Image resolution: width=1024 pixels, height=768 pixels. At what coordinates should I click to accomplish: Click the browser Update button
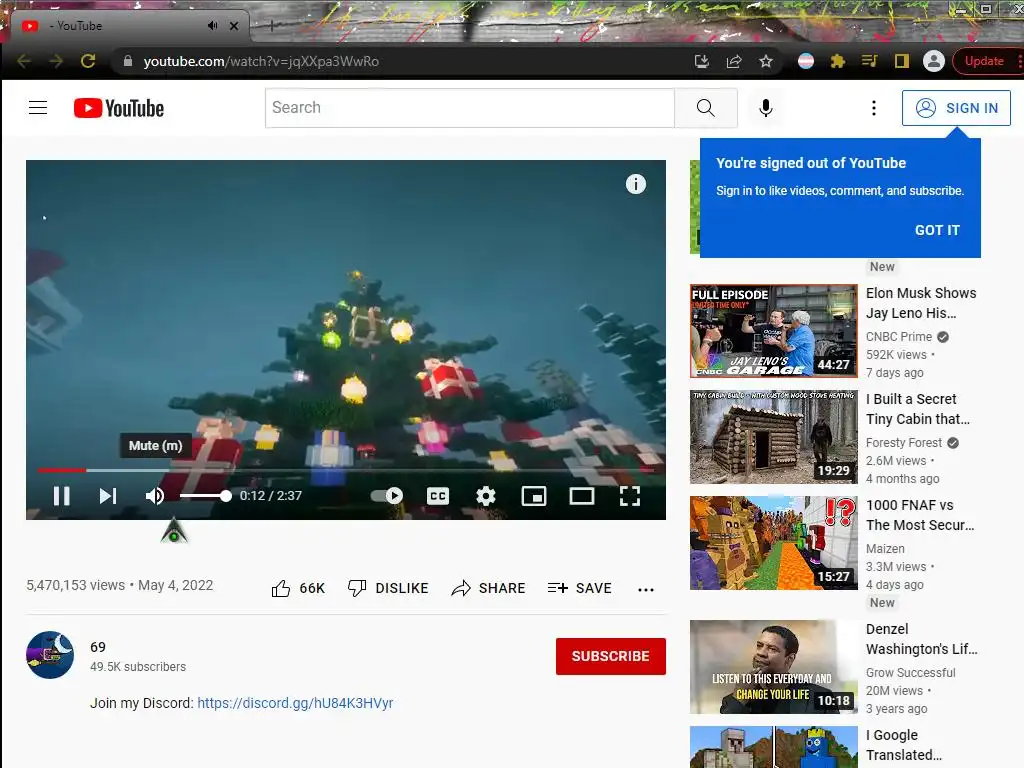(x=984, y=61)
